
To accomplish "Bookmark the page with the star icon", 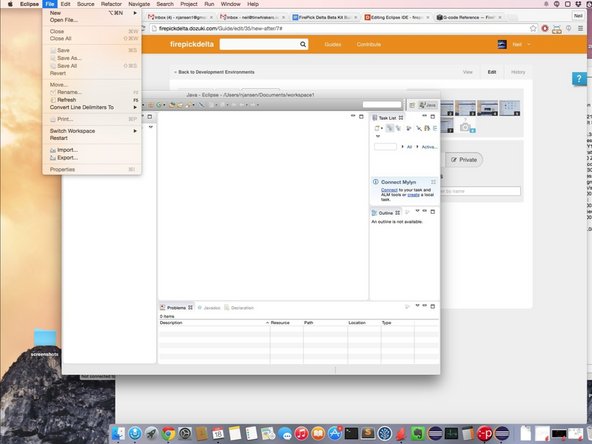I will 533,28.
